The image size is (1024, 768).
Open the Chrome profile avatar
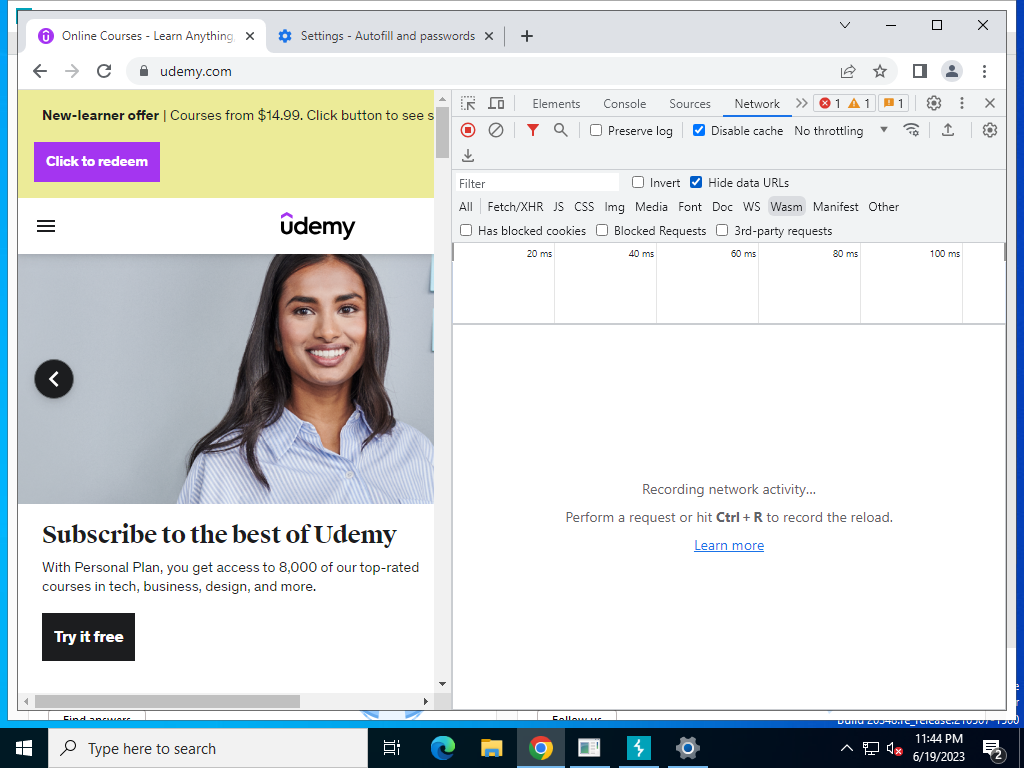(x=952, y=71)
